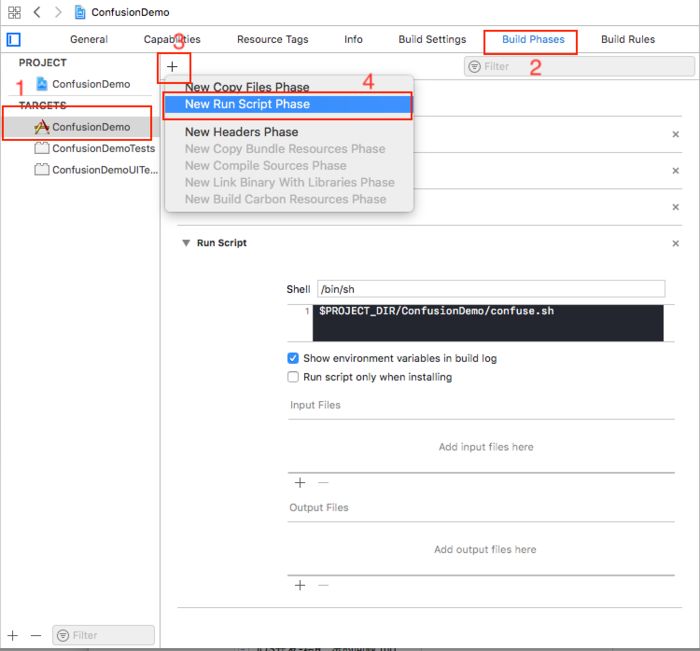Click the ConfusionDemo project file icon in breadcrumb
The image size is (700, 651).
[80, 12]
